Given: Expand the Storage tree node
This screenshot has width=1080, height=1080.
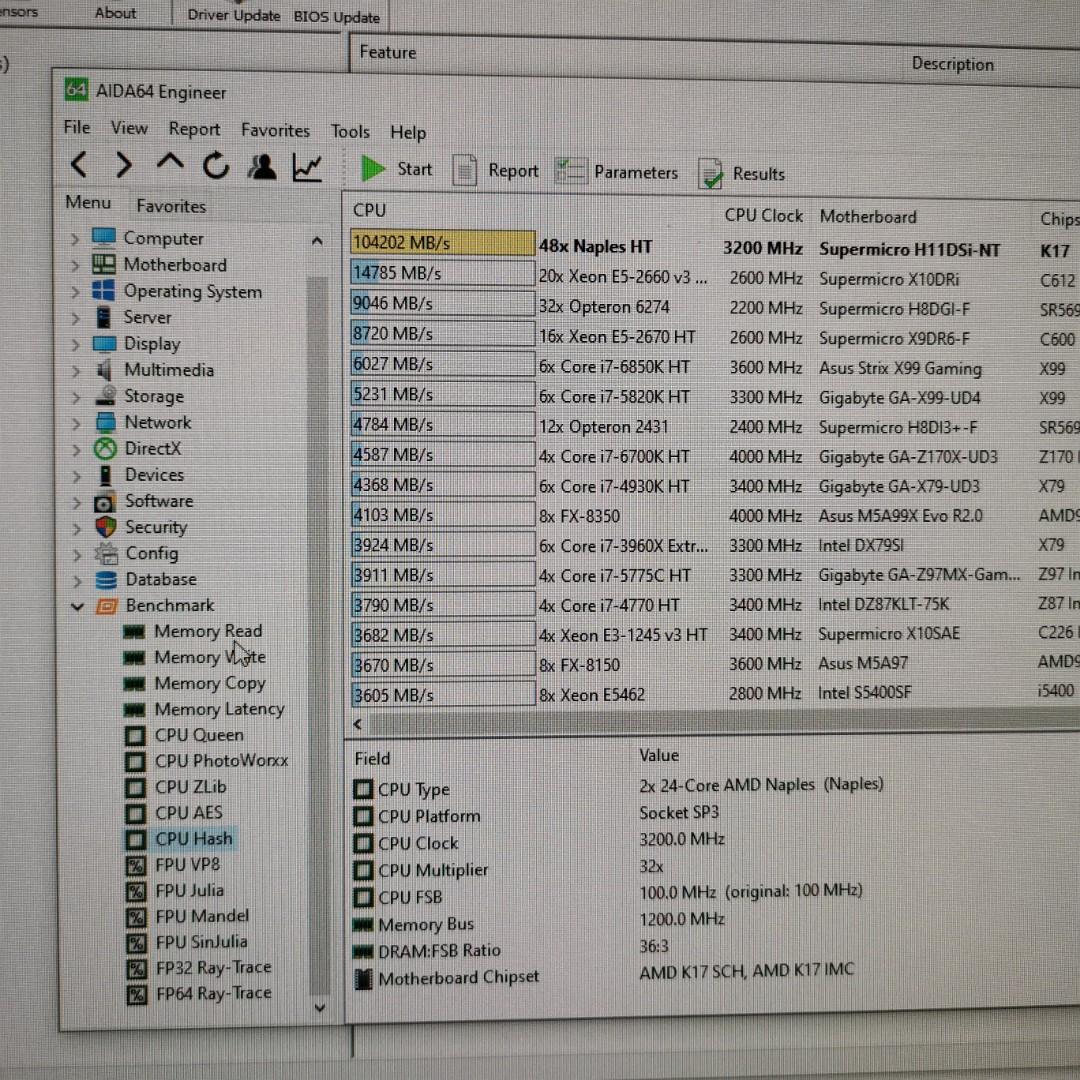Looking at the screenshot, I should coord(76,397).
